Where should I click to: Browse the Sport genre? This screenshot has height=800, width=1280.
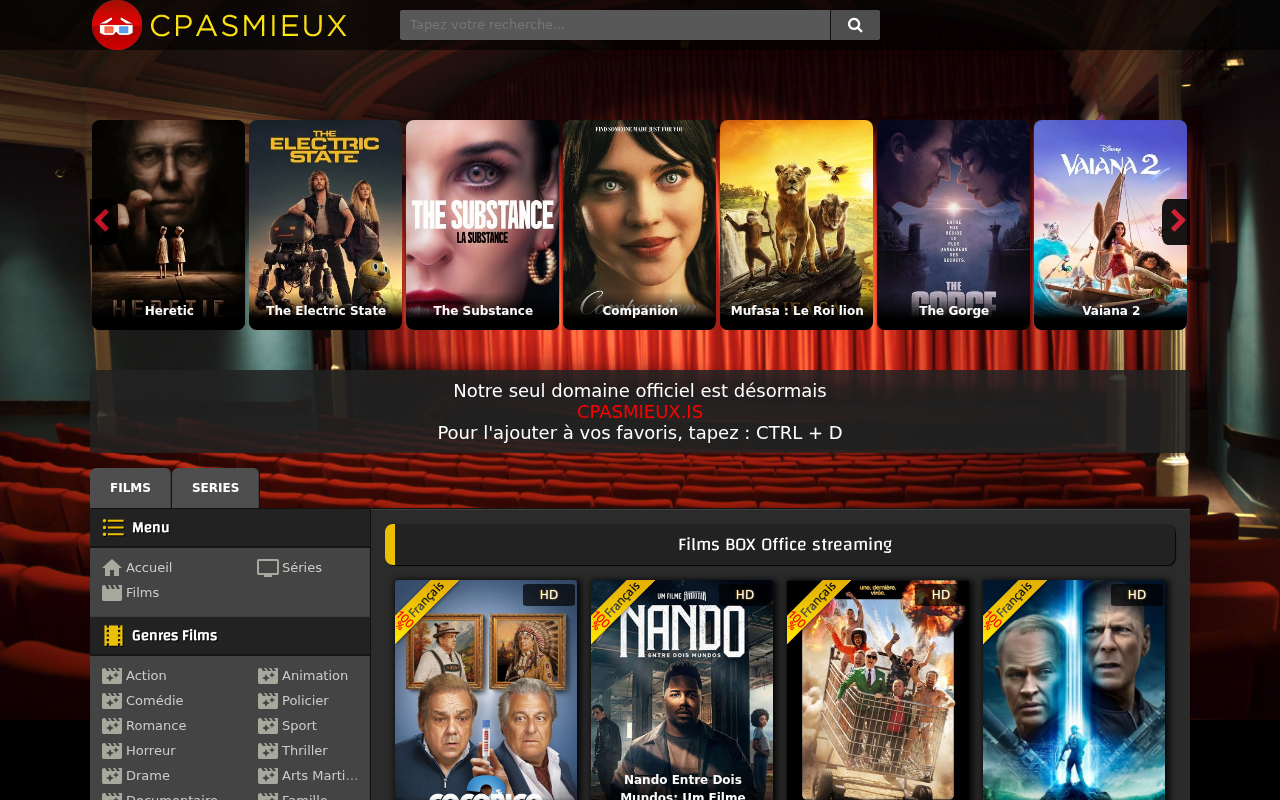coord(299,726)
